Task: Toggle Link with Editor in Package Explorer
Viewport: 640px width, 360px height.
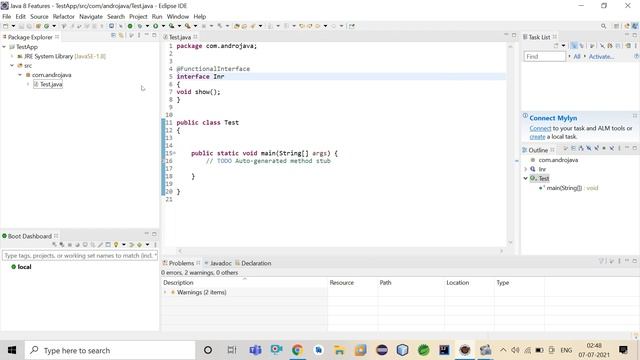Action: coord(121,36)
